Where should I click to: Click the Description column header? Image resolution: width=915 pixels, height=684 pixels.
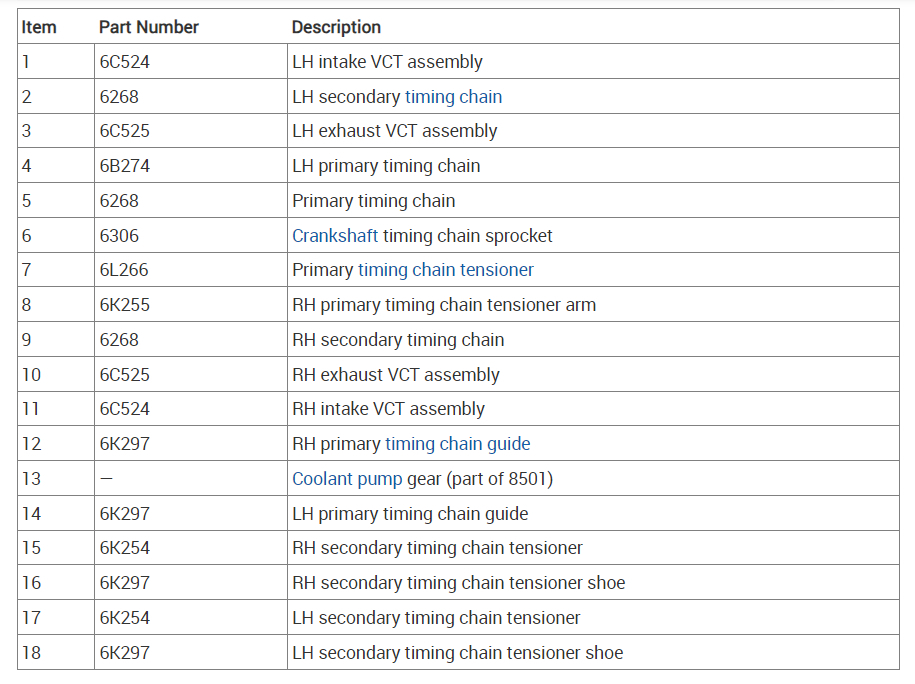(x=336, y=27)
